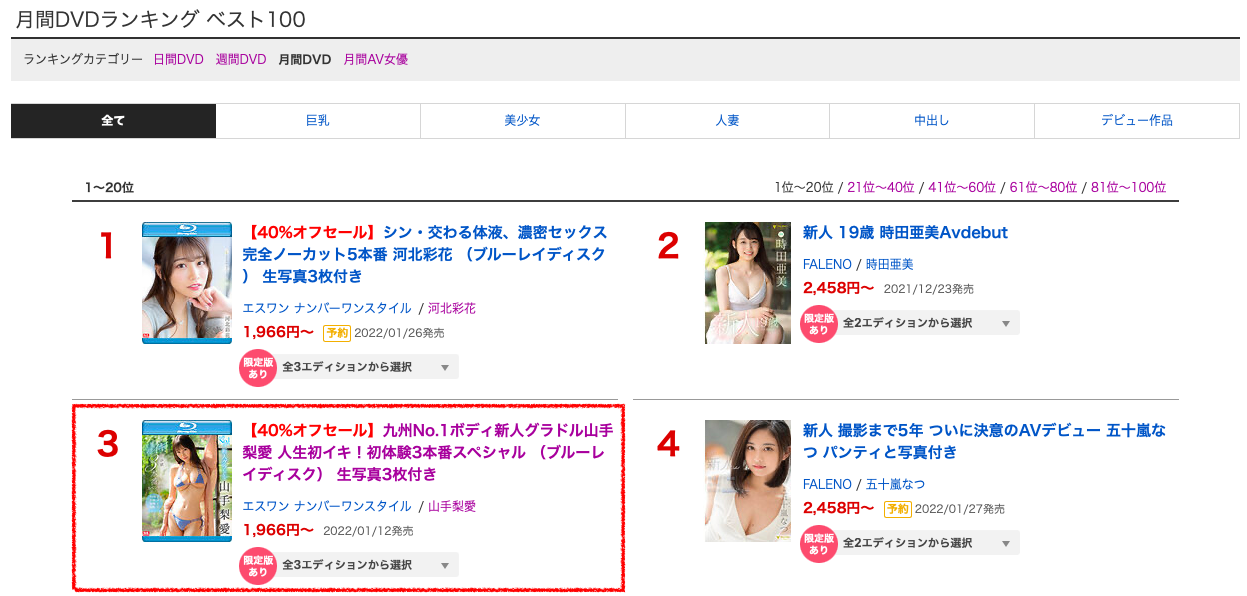Open the rank 4 product cover thumbnail
This screenshot has width=1247, height=596.
tap(747, 481)
